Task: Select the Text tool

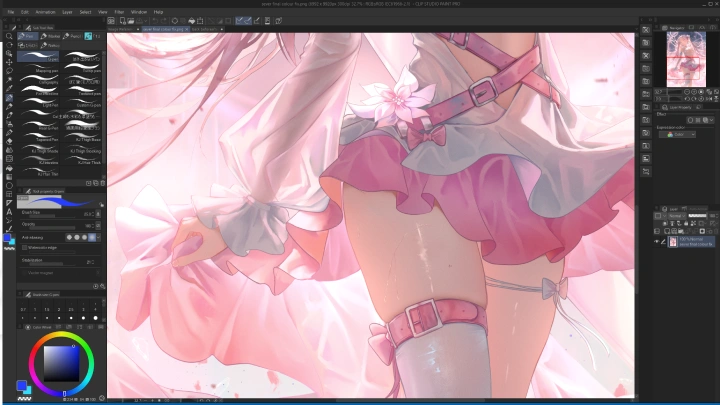Action: (9, 212)
